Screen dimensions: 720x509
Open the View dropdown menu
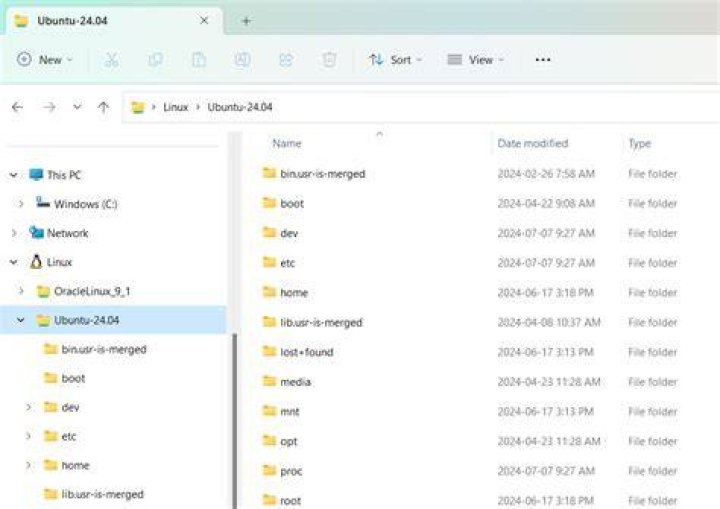476,60
